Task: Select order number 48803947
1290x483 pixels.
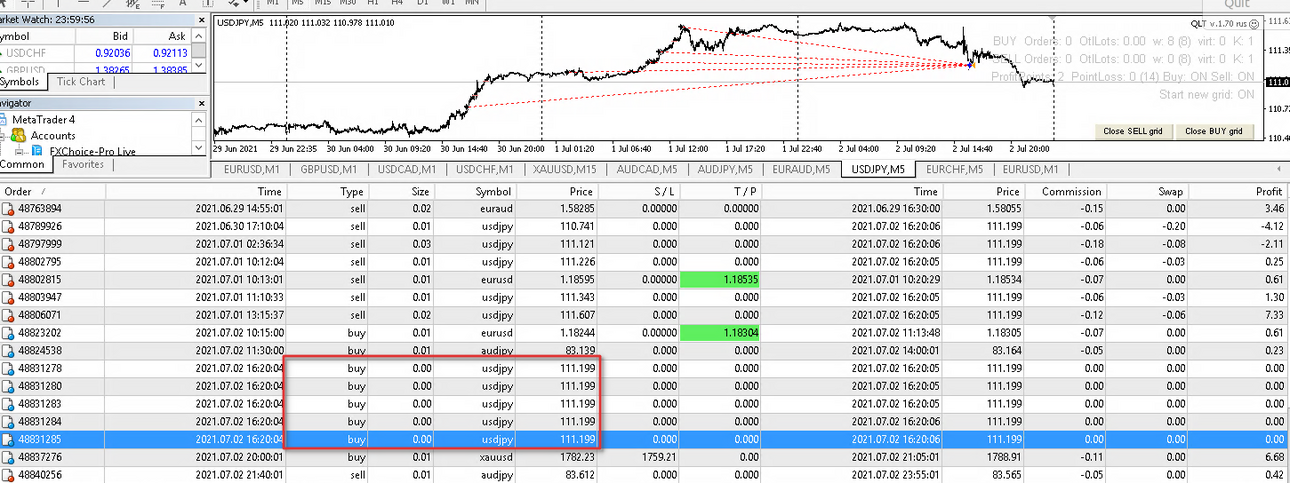Action: coord(40,298)
